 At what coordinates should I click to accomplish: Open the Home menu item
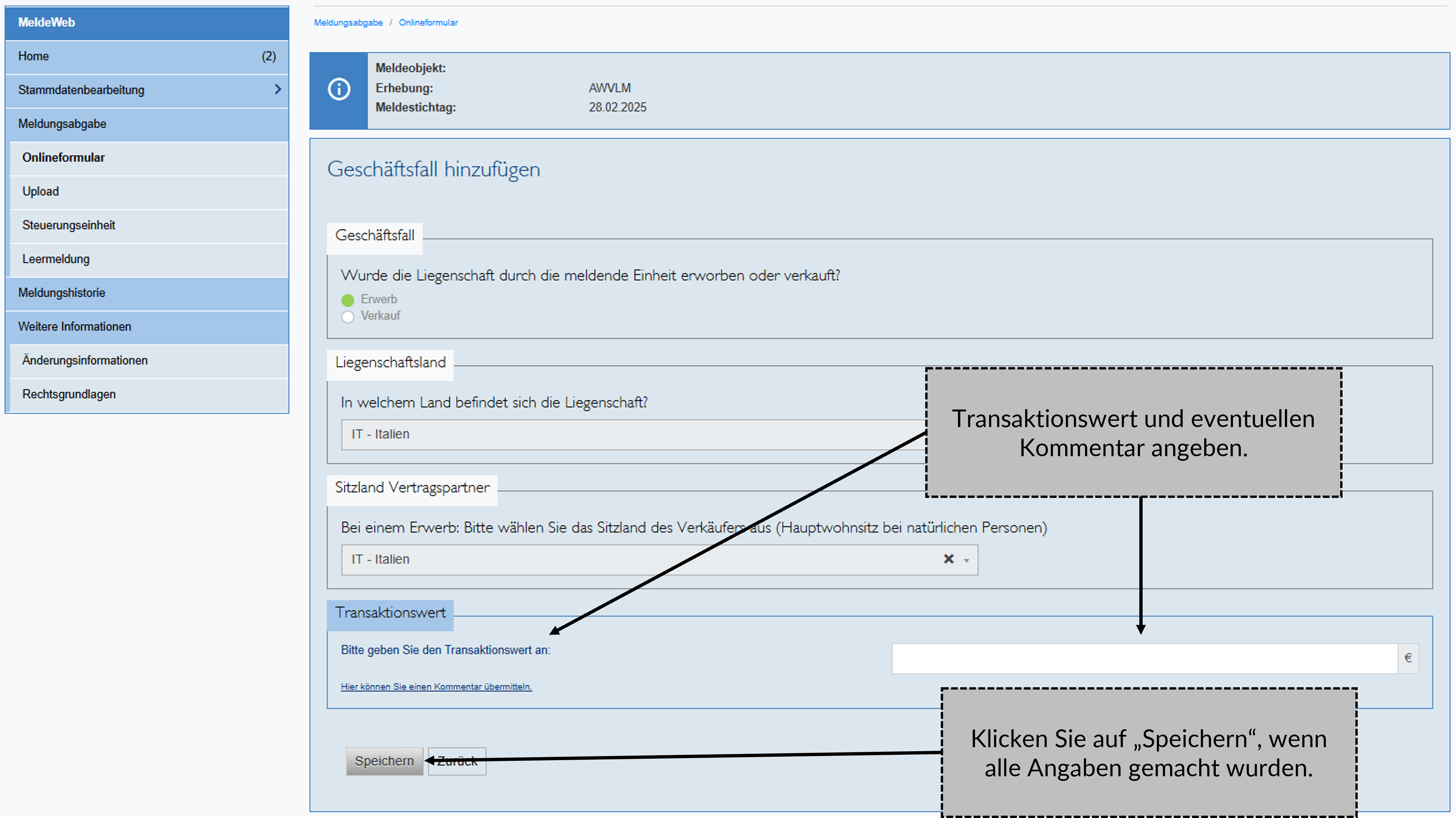pos(33,56)
